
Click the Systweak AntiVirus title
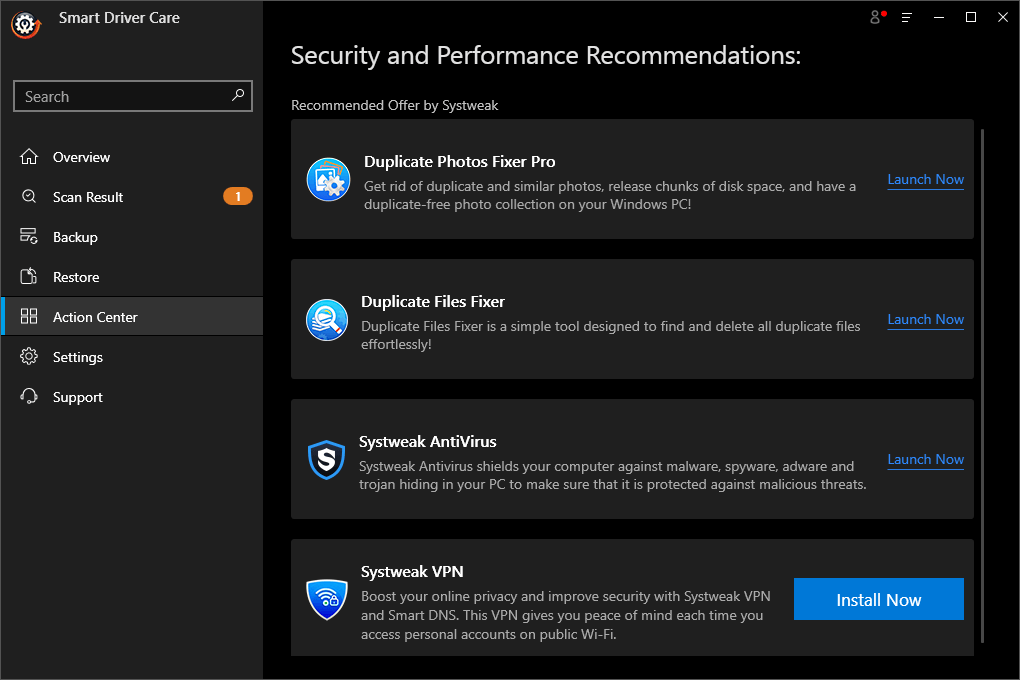(x=427, y=442)
